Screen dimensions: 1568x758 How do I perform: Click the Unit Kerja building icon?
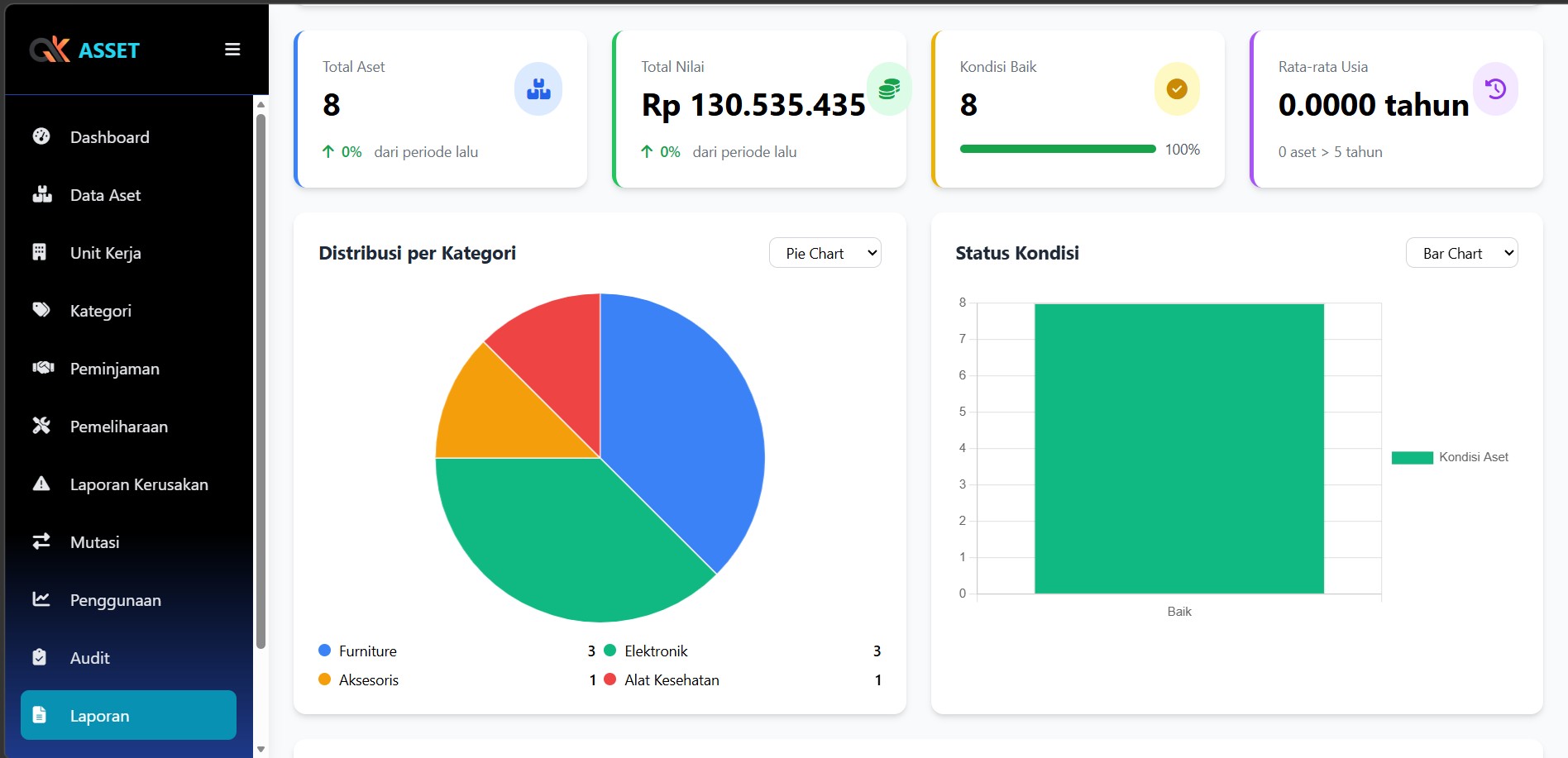point(40,252)
